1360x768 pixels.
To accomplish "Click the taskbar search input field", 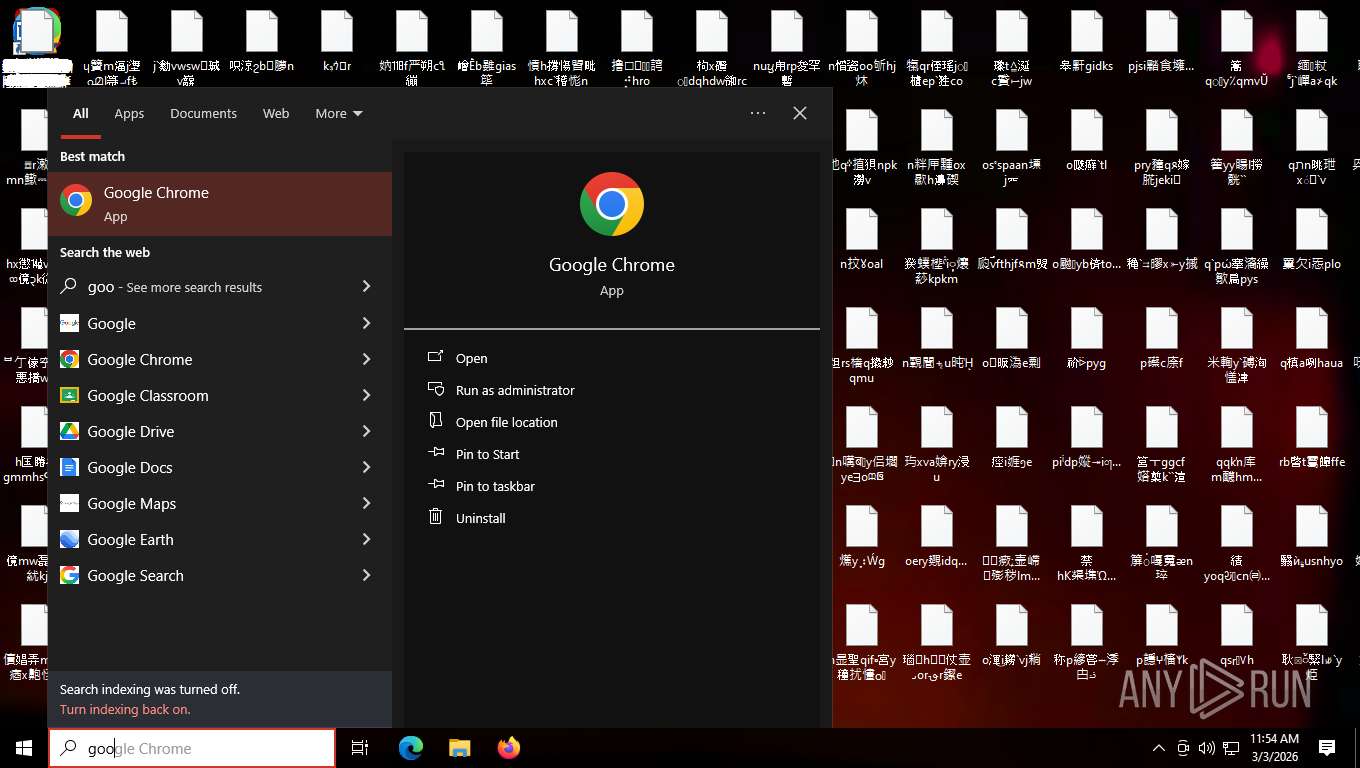I will tap(192, 748).
